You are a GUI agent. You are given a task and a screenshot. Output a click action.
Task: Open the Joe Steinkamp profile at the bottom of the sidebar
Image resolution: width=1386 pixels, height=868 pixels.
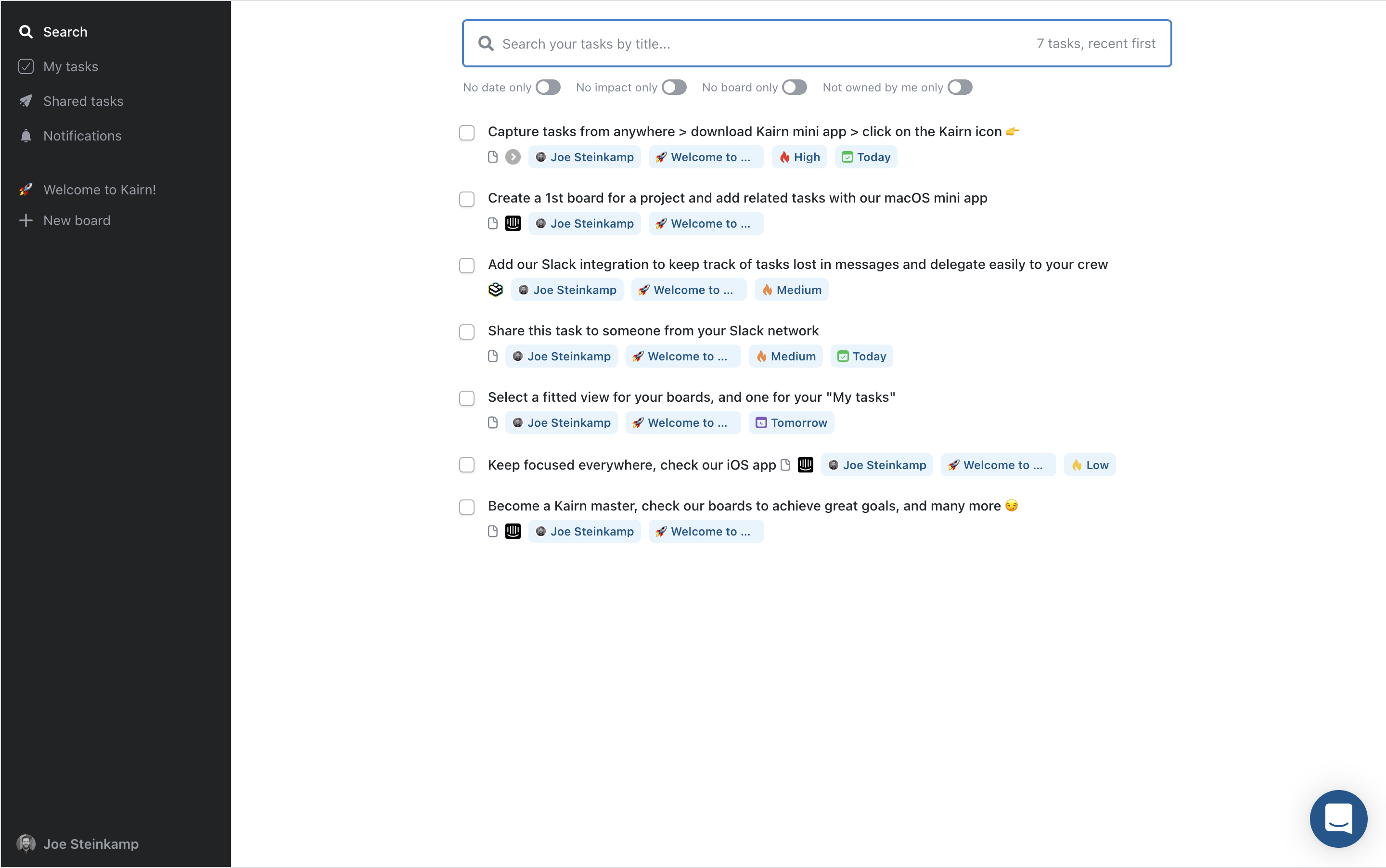(x=91, y=843)
